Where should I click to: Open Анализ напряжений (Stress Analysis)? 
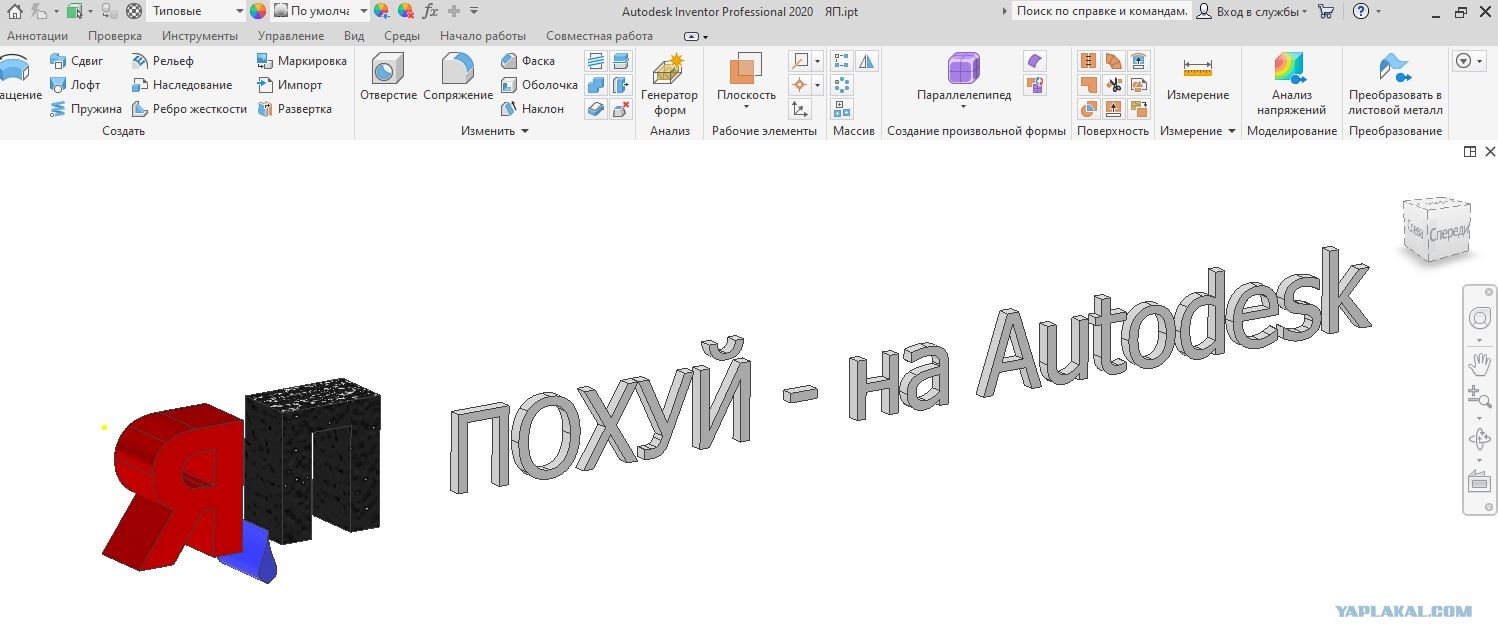pos(1291,84)
